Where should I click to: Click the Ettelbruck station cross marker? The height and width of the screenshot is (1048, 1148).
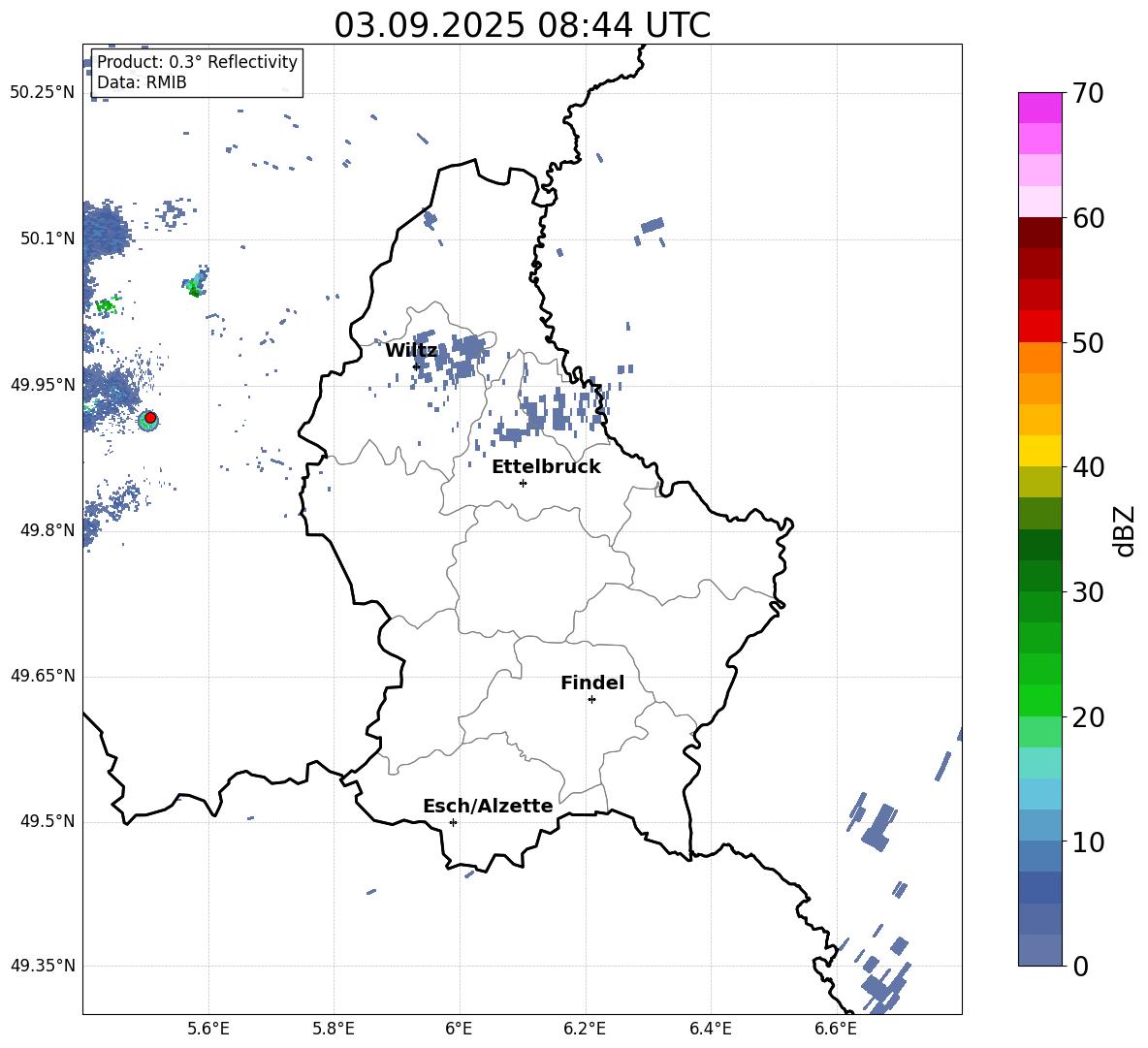[523, 483]
